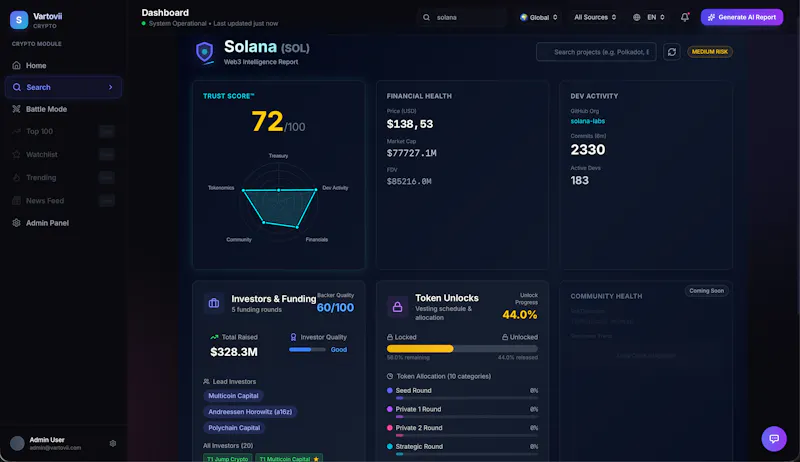Click the Multicoin Capital lead investor tag

point(233,396)
